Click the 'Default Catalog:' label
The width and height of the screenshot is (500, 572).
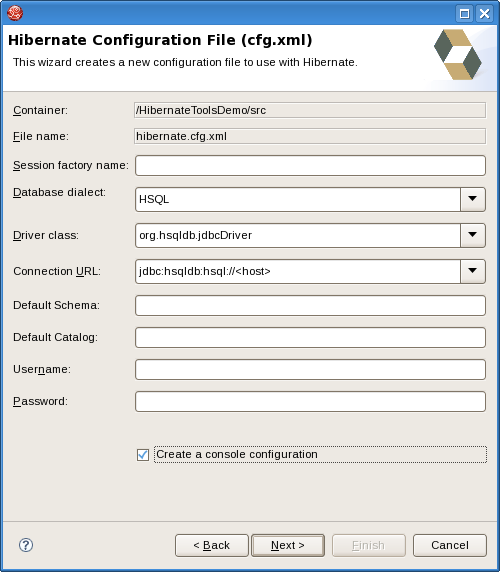click(55, 337)
